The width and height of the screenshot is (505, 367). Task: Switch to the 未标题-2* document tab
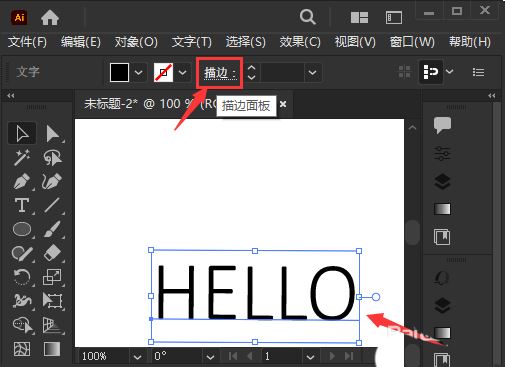point(150,104)
